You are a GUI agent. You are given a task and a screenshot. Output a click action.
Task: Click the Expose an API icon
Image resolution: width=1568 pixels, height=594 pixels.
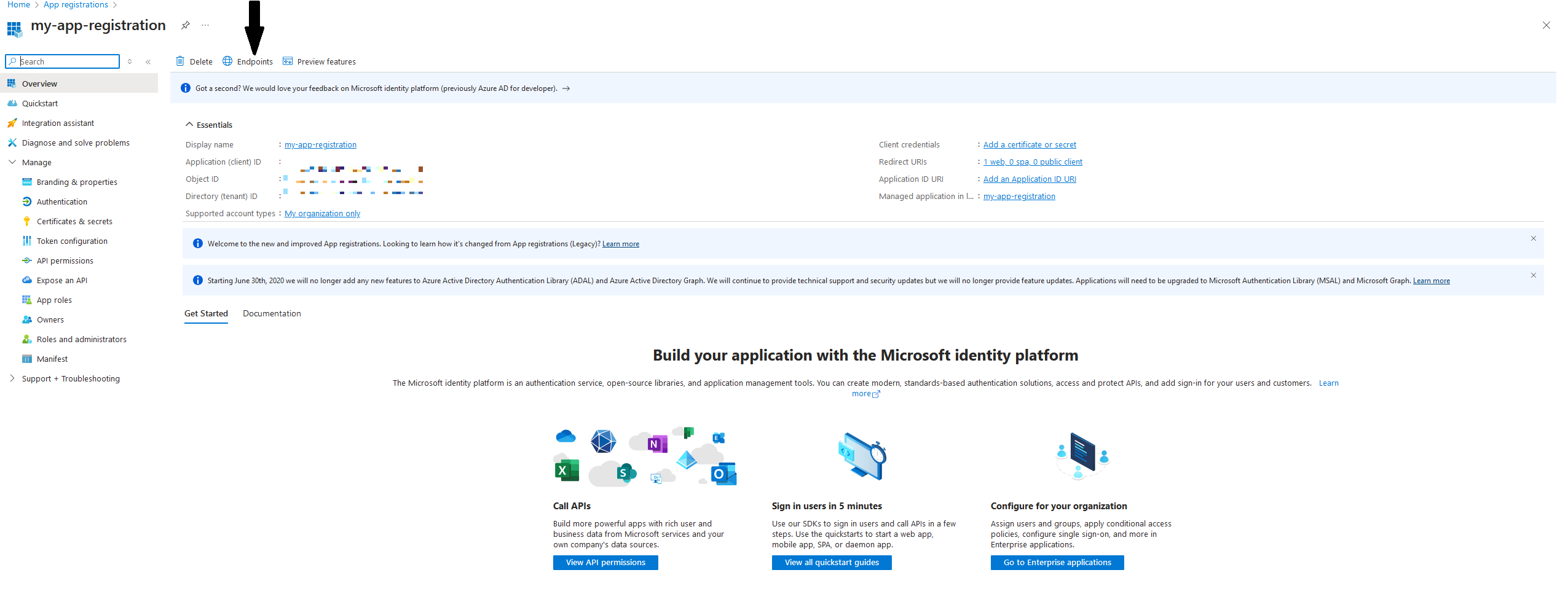(26, 280)
